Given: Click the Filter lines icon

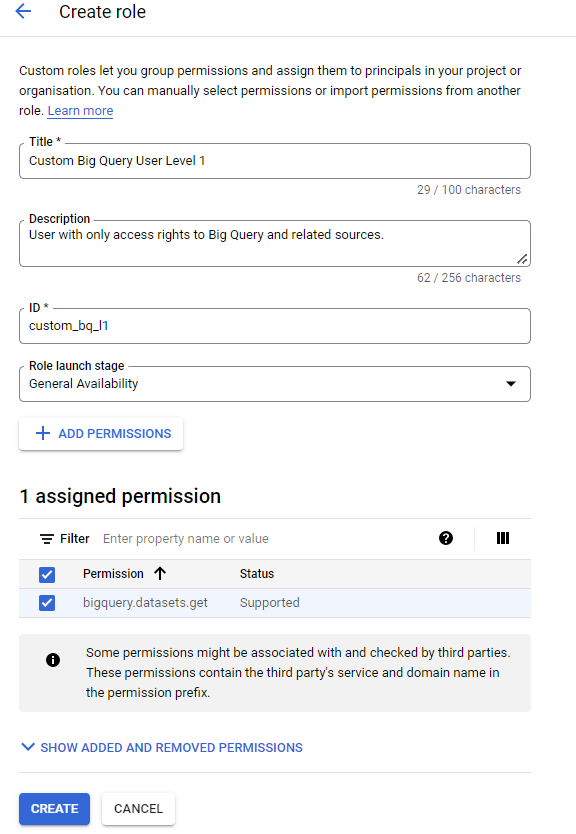Looking at the screenshot, I should click(47, 539).
